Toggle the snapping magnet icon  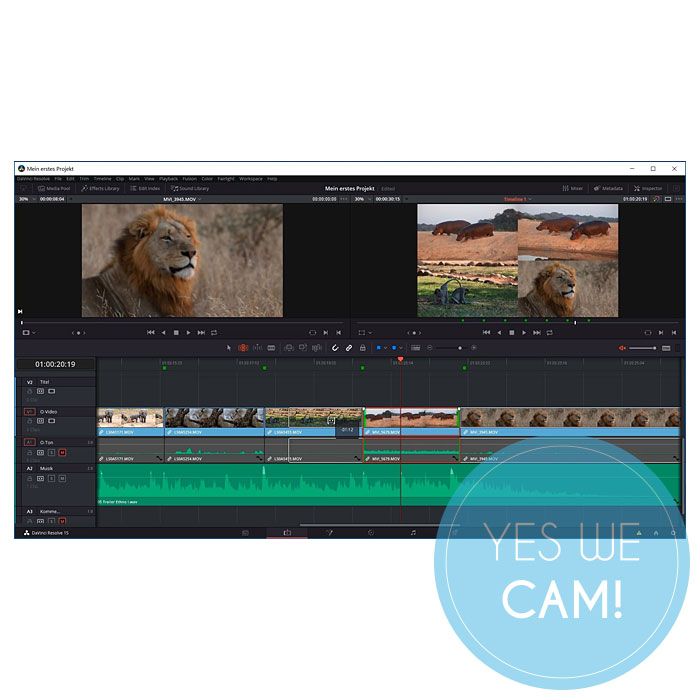[335, 348]
